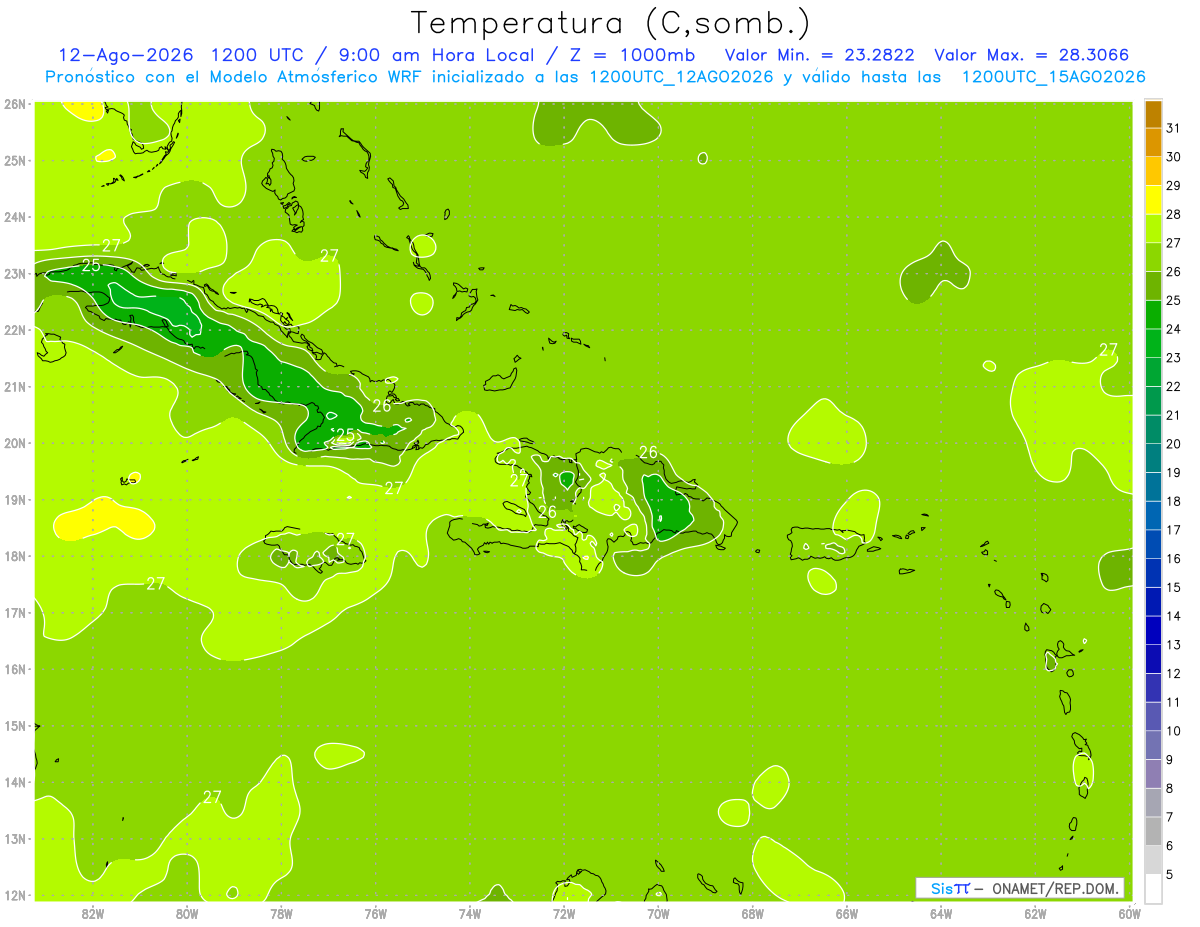
Task: Click the 'Z = 1000mb' level text
Action: [x=632, y=55]
